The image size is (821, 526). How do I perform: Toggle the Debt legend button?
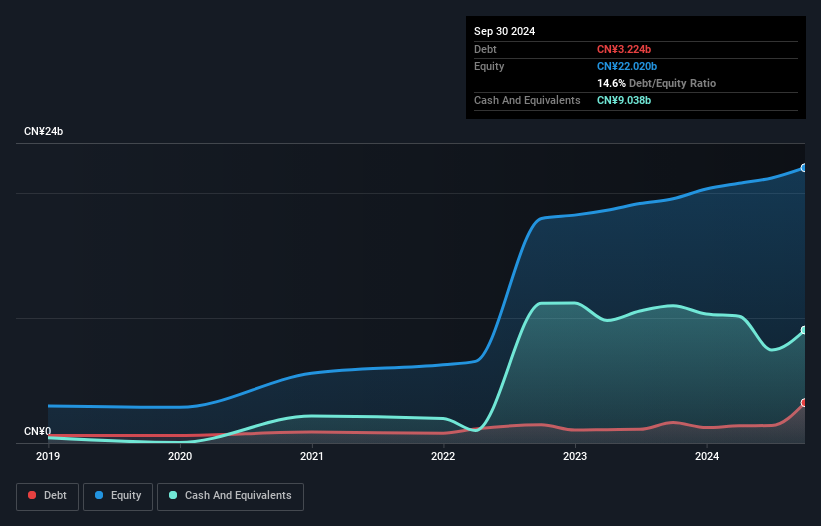tap(48, 496)
